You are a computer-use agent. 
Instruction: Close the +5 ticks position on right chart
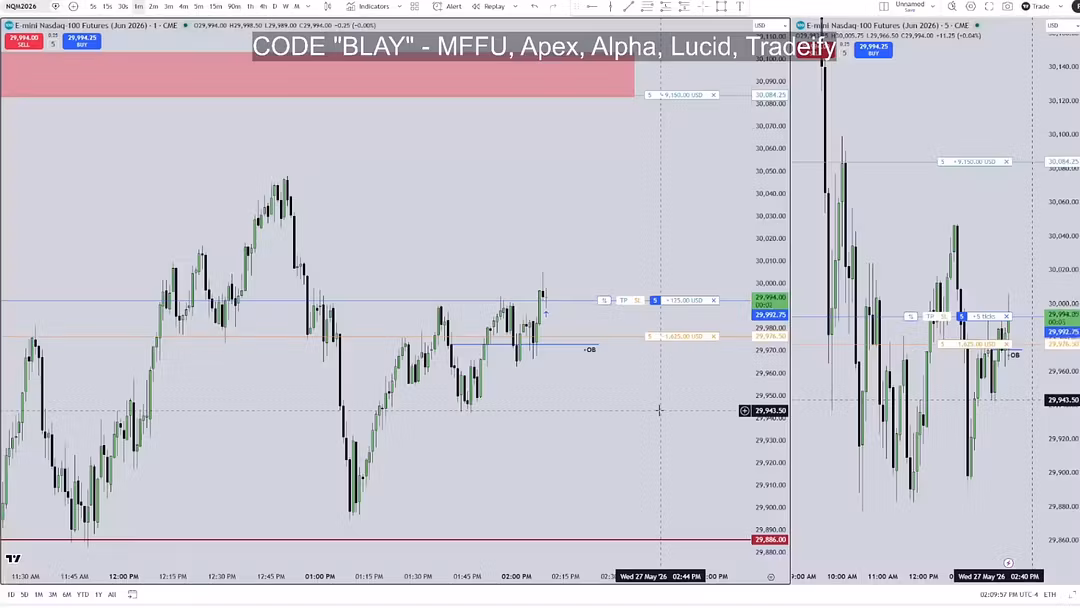(1006, 316)
